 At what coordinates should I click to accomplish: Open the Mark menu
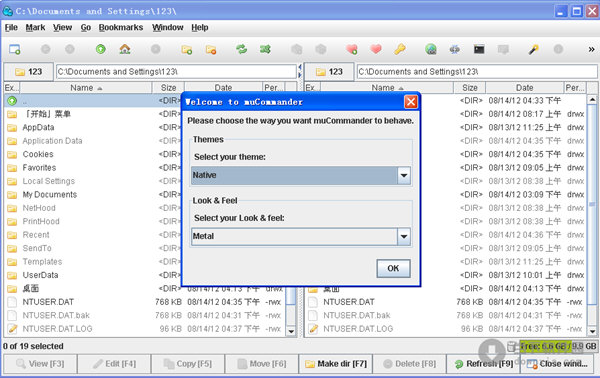click(x=35, y=28)
